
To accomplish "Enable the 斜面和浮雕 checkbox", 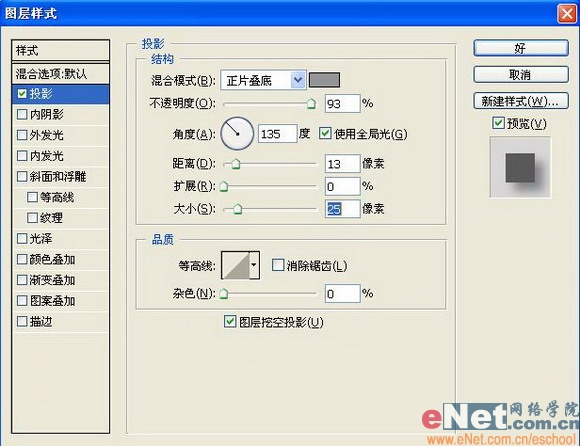I will (22, 176).
